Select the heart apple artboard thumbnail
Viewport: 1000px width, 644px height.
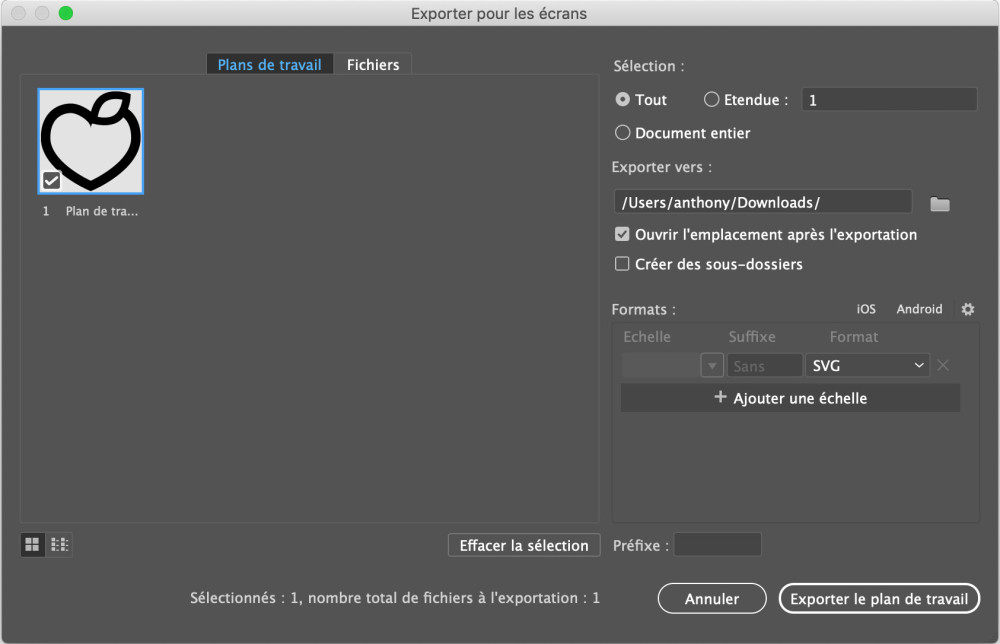[x=91, y=141]
